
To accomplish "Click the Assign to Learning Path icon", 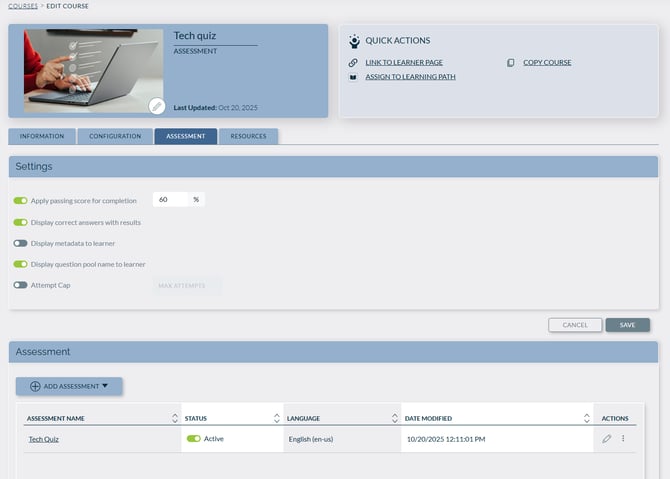I will coord(353,77).
